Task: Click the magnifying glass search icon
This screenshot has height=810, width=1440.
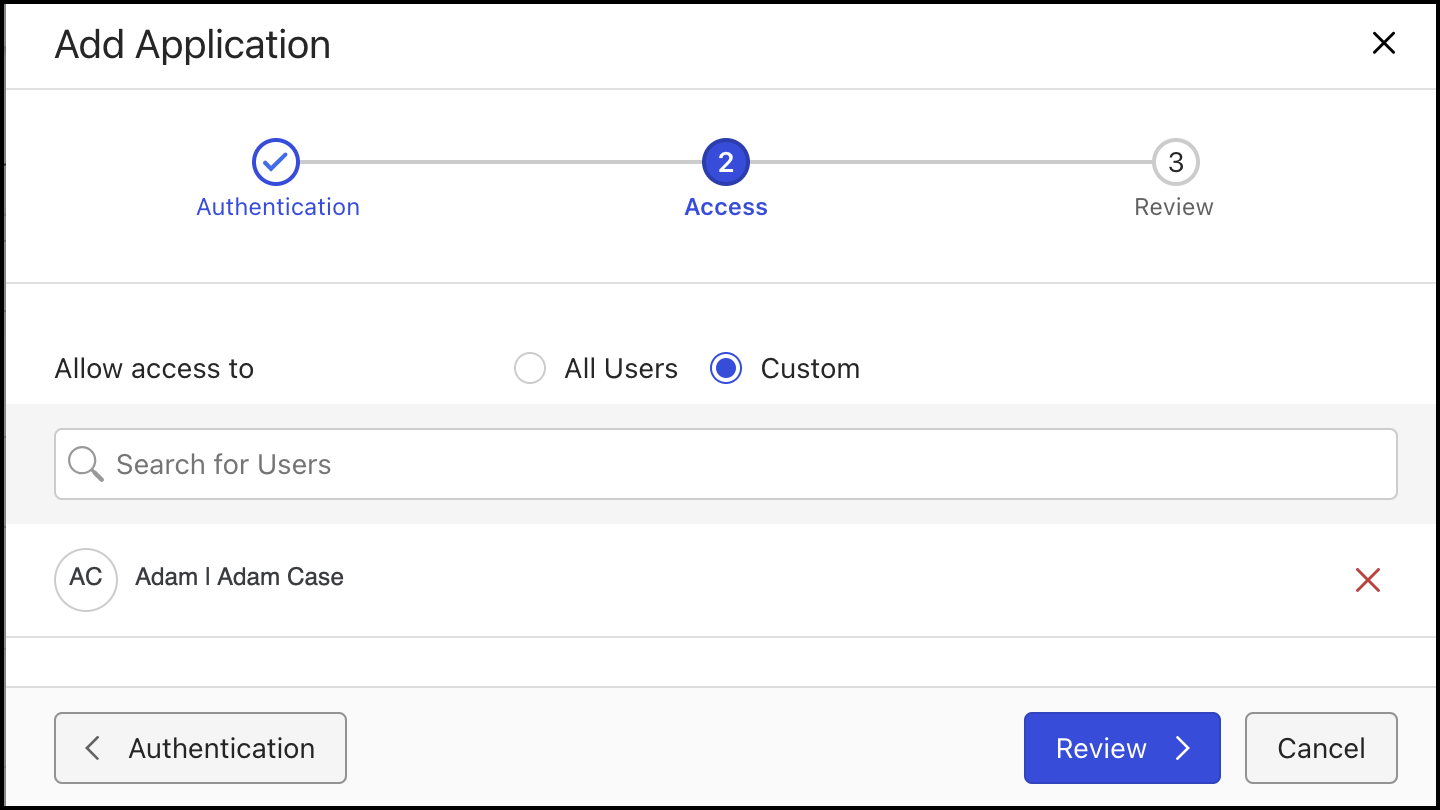Action: (x=85, y=463)
